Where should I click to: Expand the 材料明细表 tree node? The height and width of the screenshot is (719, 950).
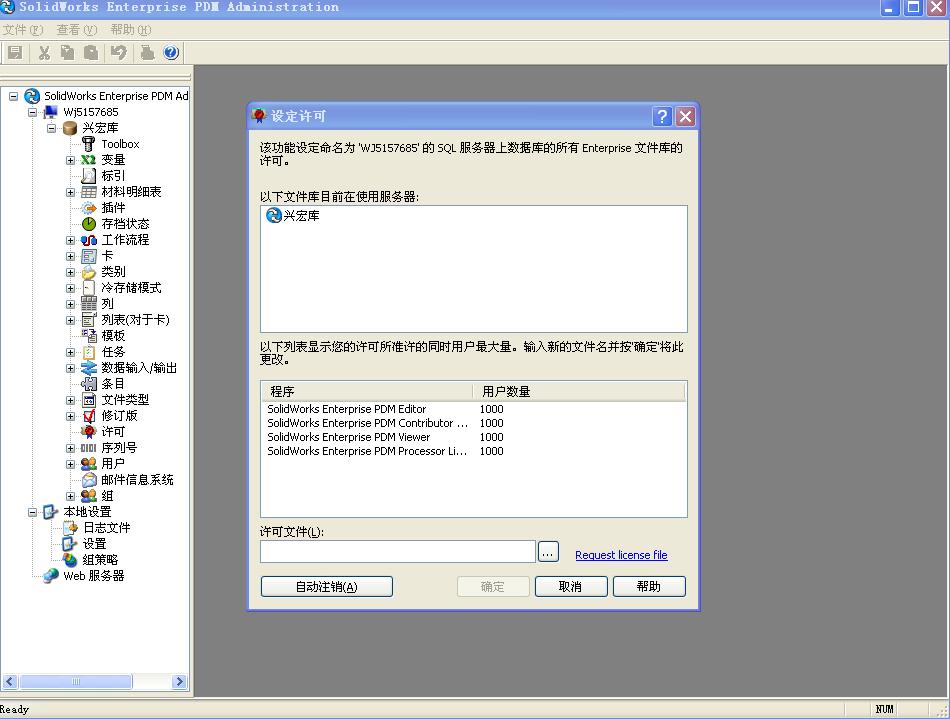[70, 192]
